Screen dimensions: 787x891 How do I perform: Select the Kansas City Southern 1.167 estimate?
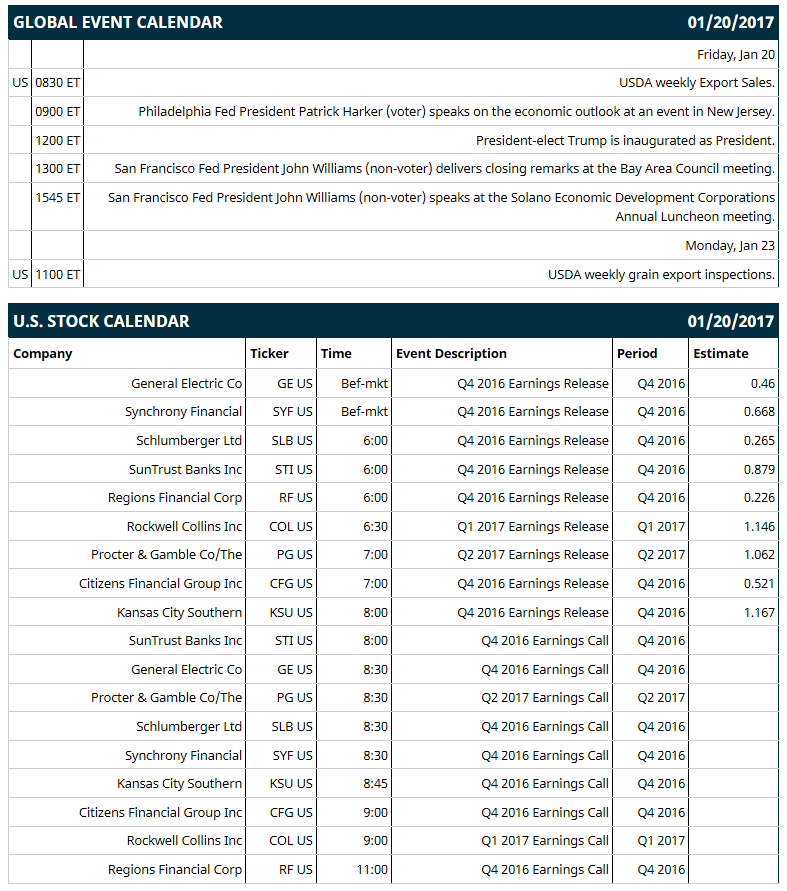(759, 613)
